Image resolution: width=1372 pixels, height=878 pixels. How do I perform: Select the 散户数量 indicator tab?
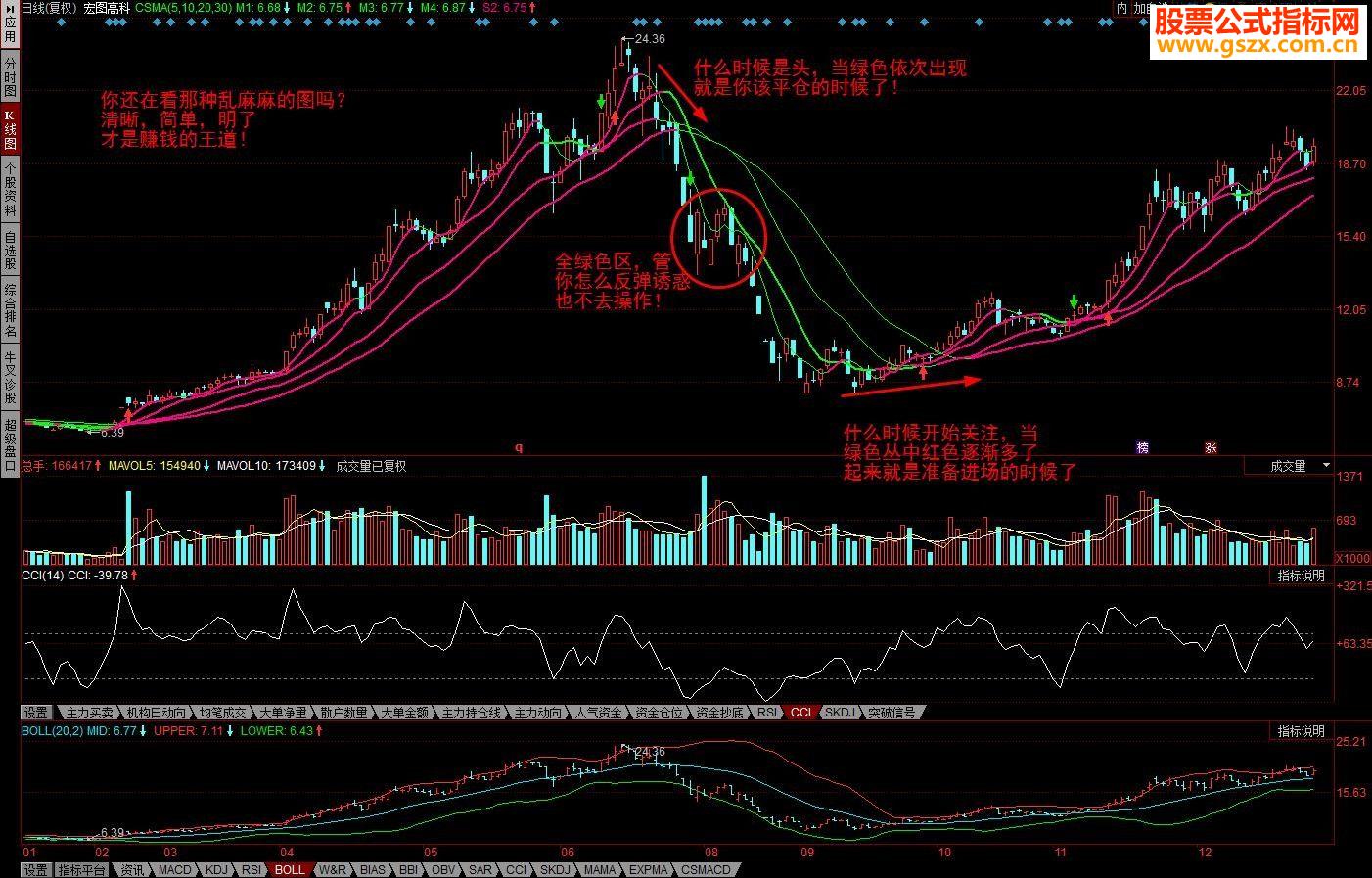click(x=343, y=713)
